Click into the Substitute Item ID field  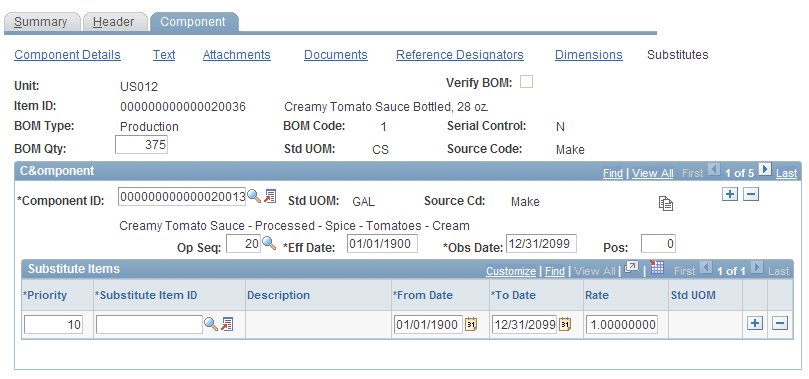tap(150, 325)
